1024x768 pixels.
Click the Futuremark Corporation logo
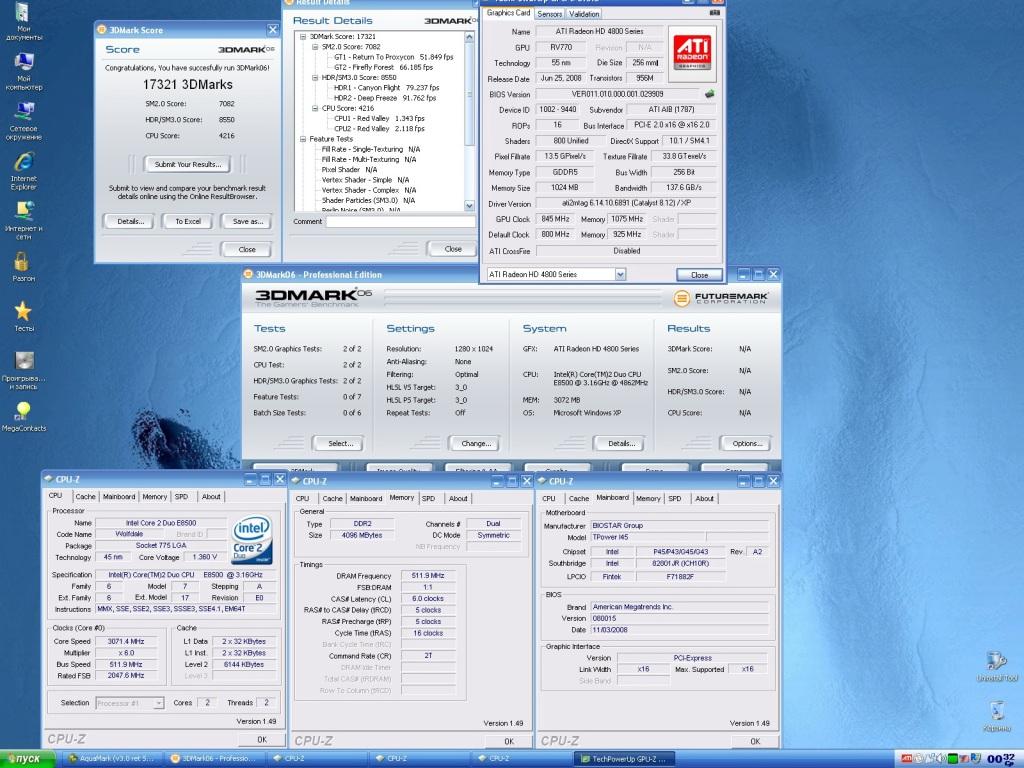point(720,298)
